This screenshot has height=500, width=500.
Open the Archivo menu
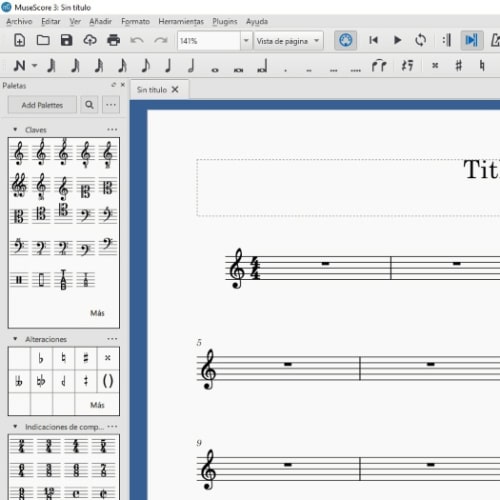pos(19,22)
